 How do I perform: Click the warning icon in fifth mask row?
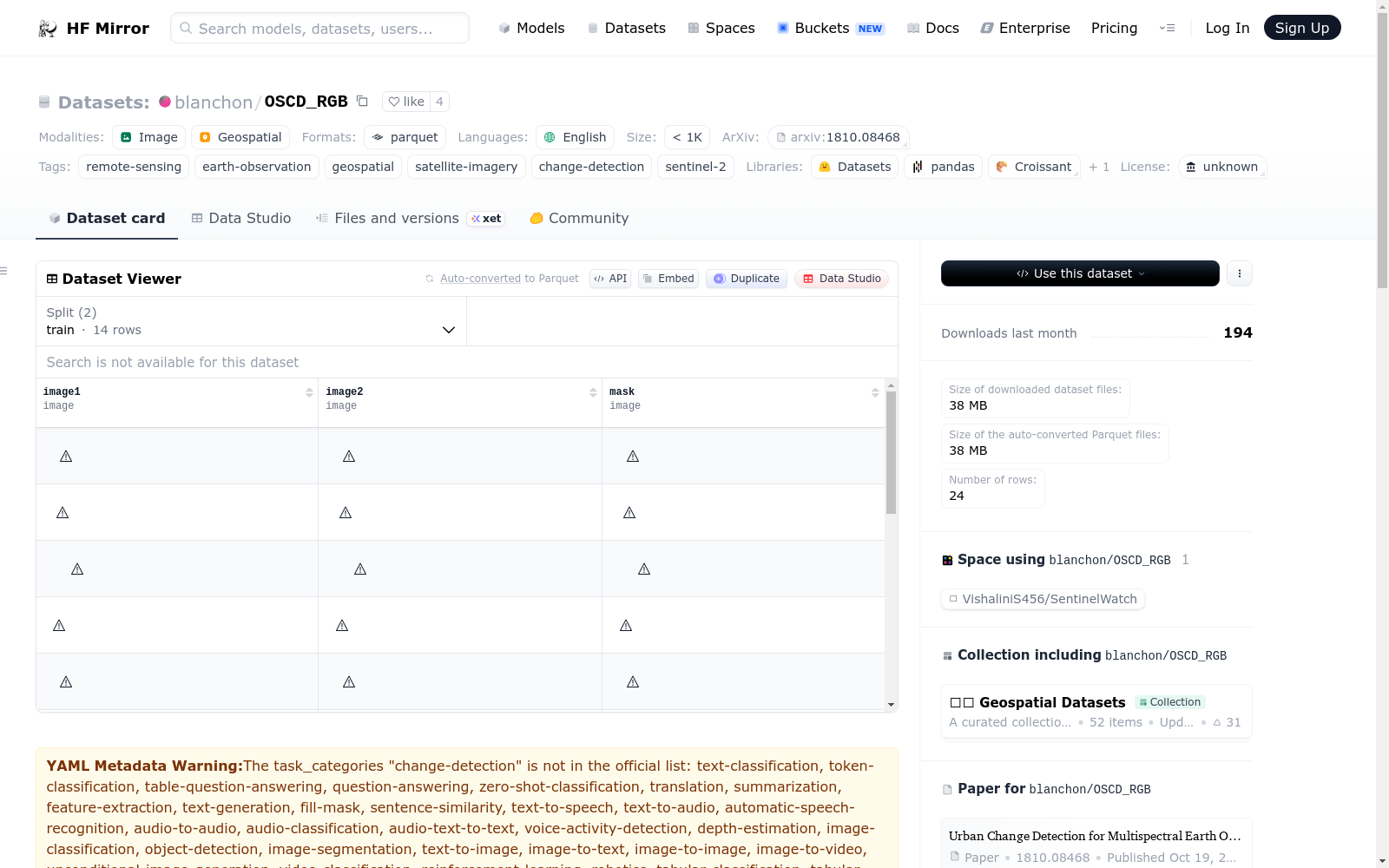(x=633, y=682)
